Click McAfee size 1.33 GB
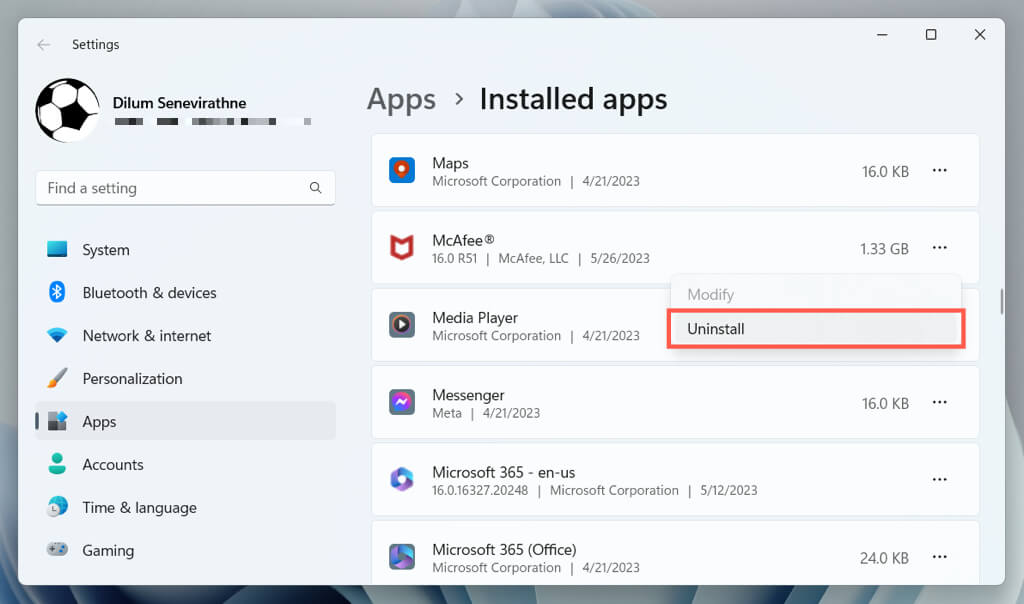 [x=884, y=249]
